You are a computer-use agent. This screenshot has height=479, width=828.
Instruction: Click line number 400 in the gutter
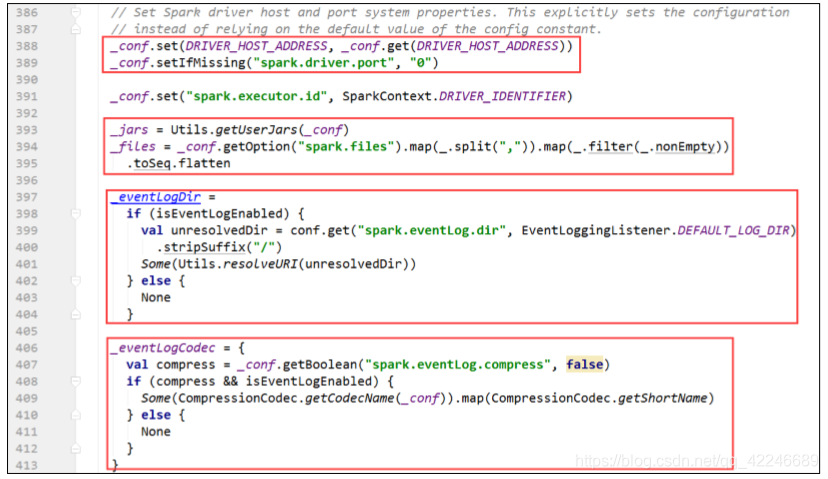pos(27,247)
